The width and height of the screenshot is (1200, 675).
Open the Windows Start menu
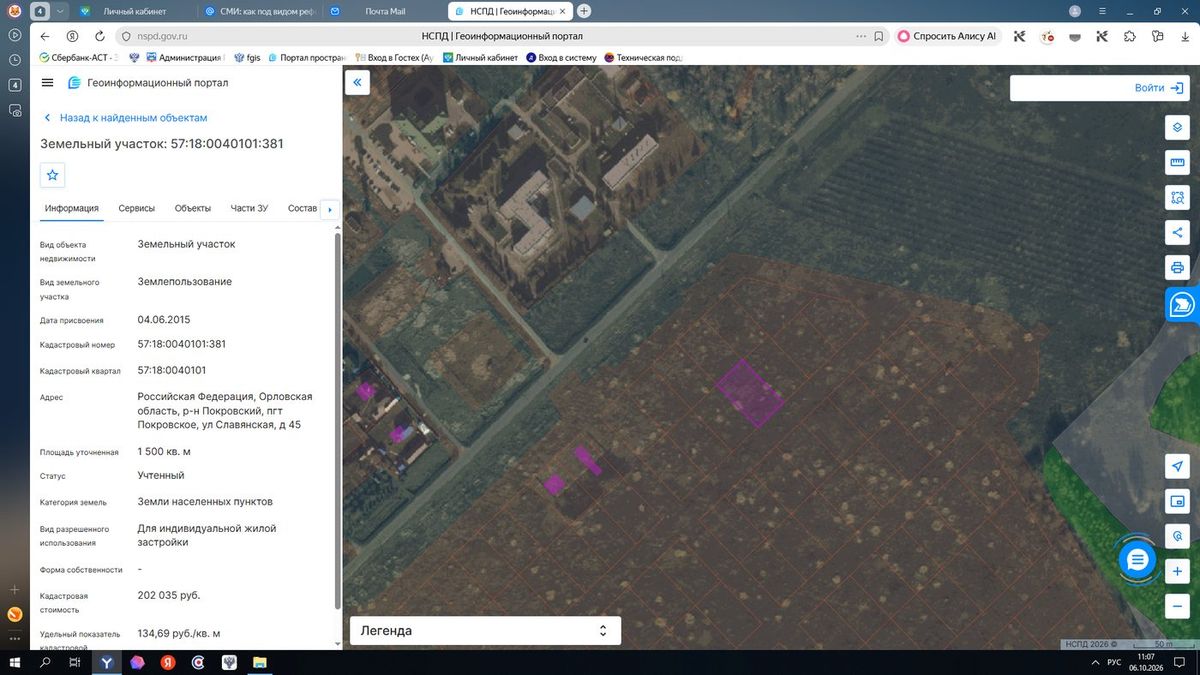click(x=15, y=662)
